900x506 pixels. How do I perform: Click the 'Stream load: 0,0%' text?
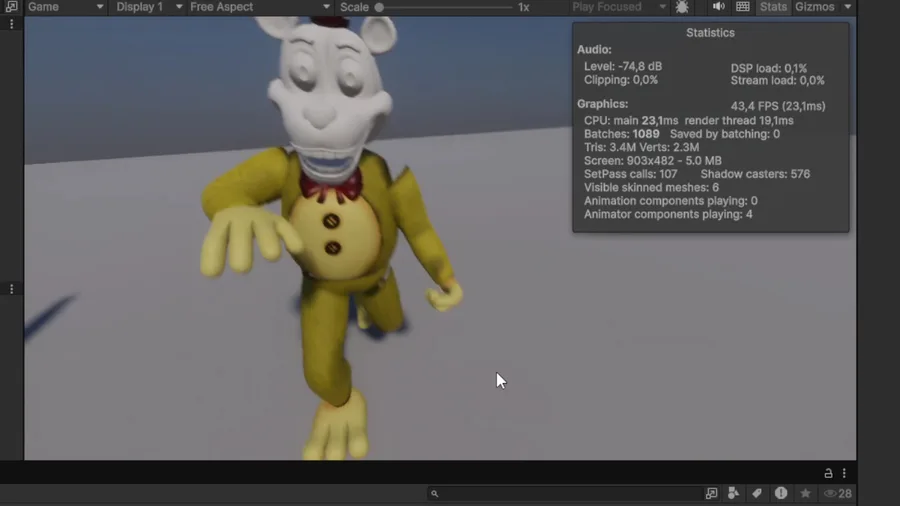point(777,81)
